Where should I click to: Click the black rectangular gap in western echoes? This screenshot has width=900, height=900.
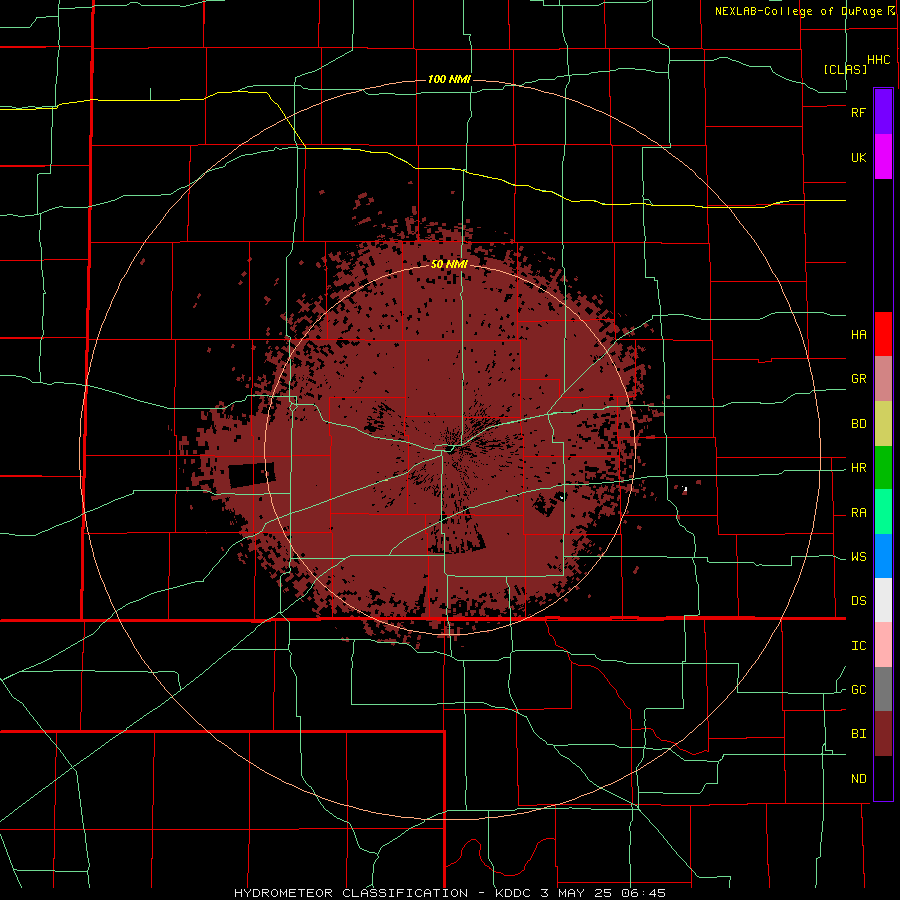tap(251, 475)
